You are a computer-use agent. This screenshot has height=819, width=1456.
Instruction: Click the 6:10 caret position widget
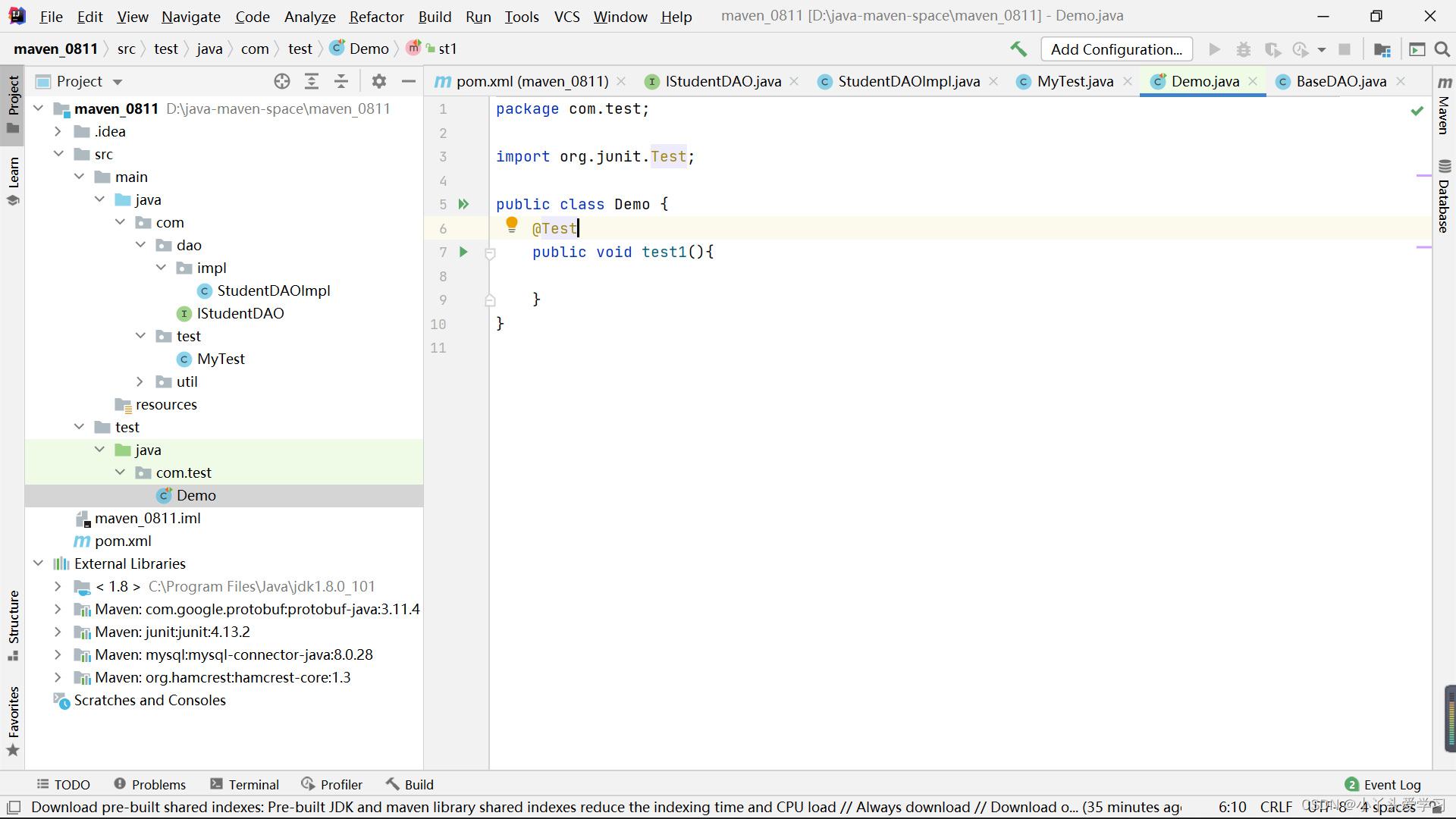(1232, 807)
